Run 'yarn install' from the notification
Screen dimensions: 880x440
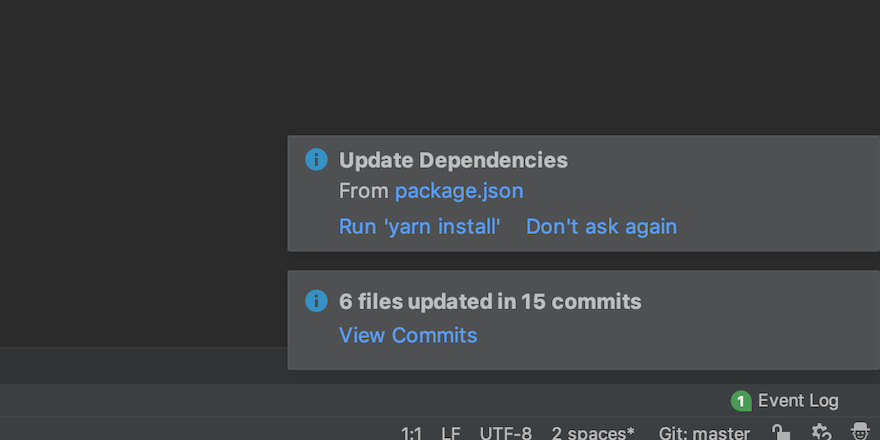[x=419, y=226]
